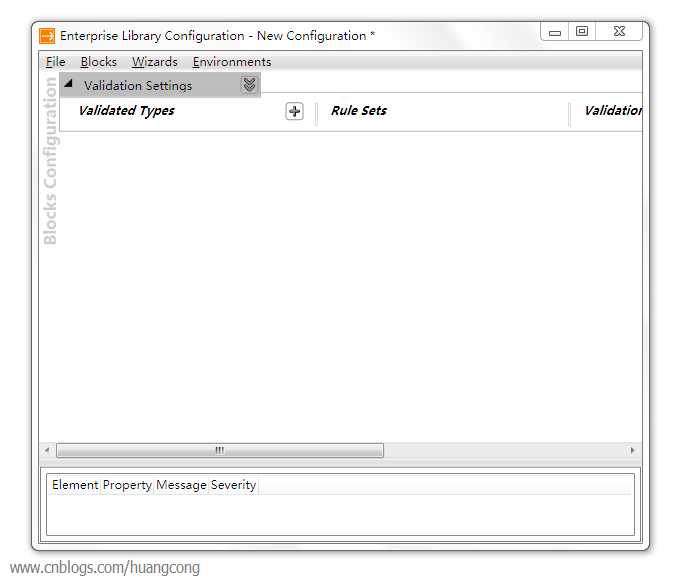The width and height of the screenshot is (680, 586).
Task: Click the horizontal scrollbar thumb
Action: point(220,450)
